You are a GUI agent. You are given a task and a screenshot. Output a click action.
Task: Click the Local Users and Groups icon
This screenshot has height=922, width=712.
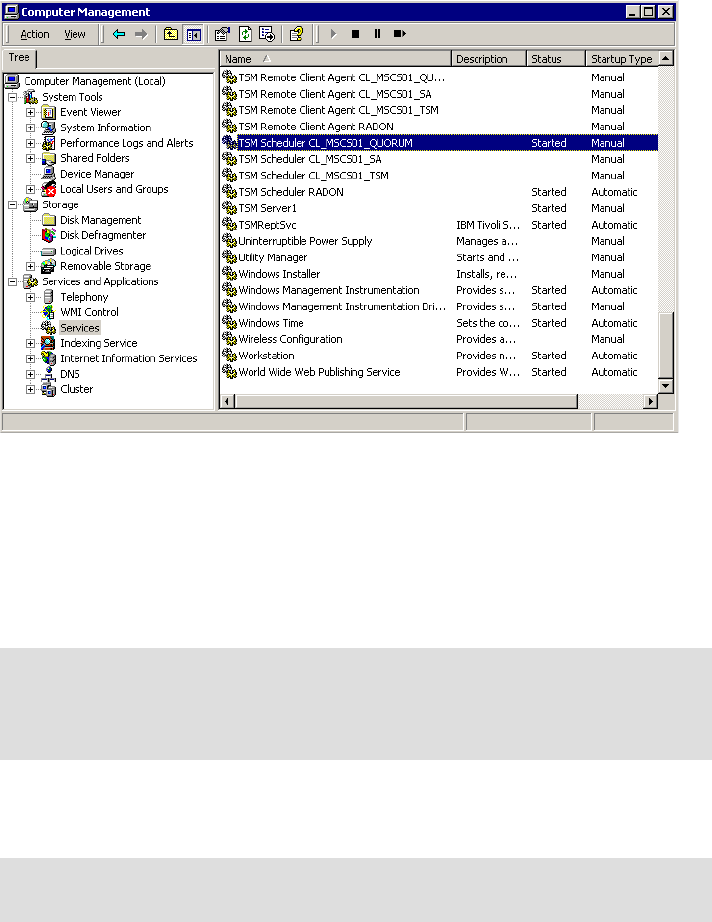(x=48, y=189)
